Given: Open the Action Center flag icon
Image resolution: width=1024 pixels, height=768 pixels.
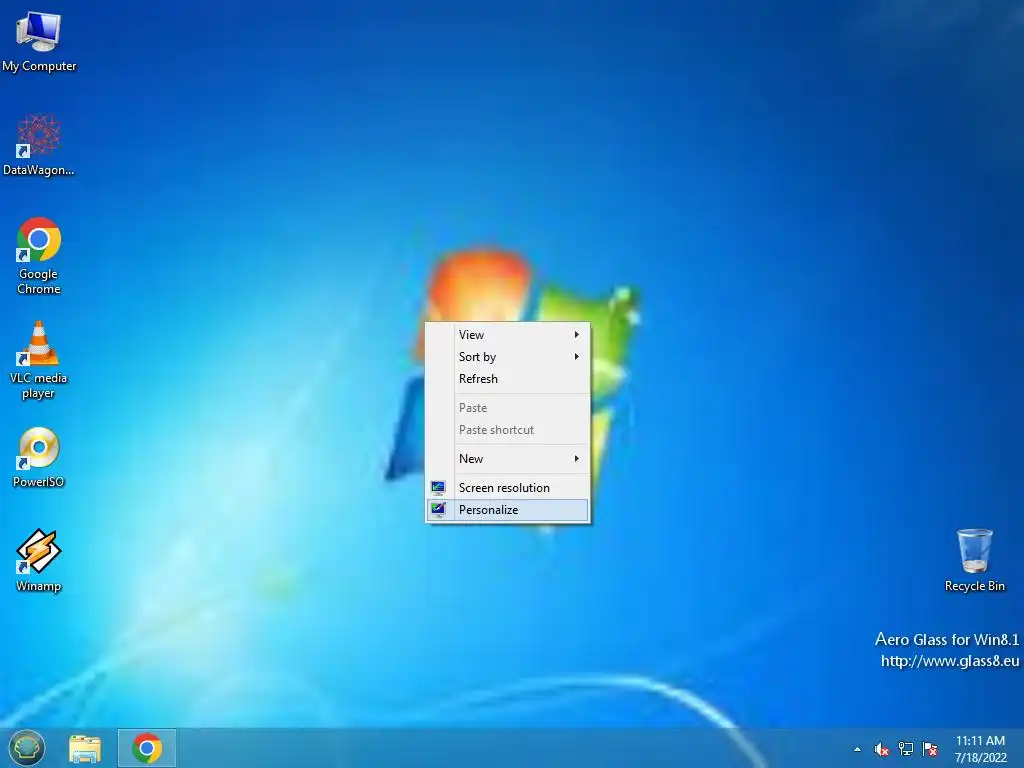Looking at the screenshot, I should [x=930, y=749].
